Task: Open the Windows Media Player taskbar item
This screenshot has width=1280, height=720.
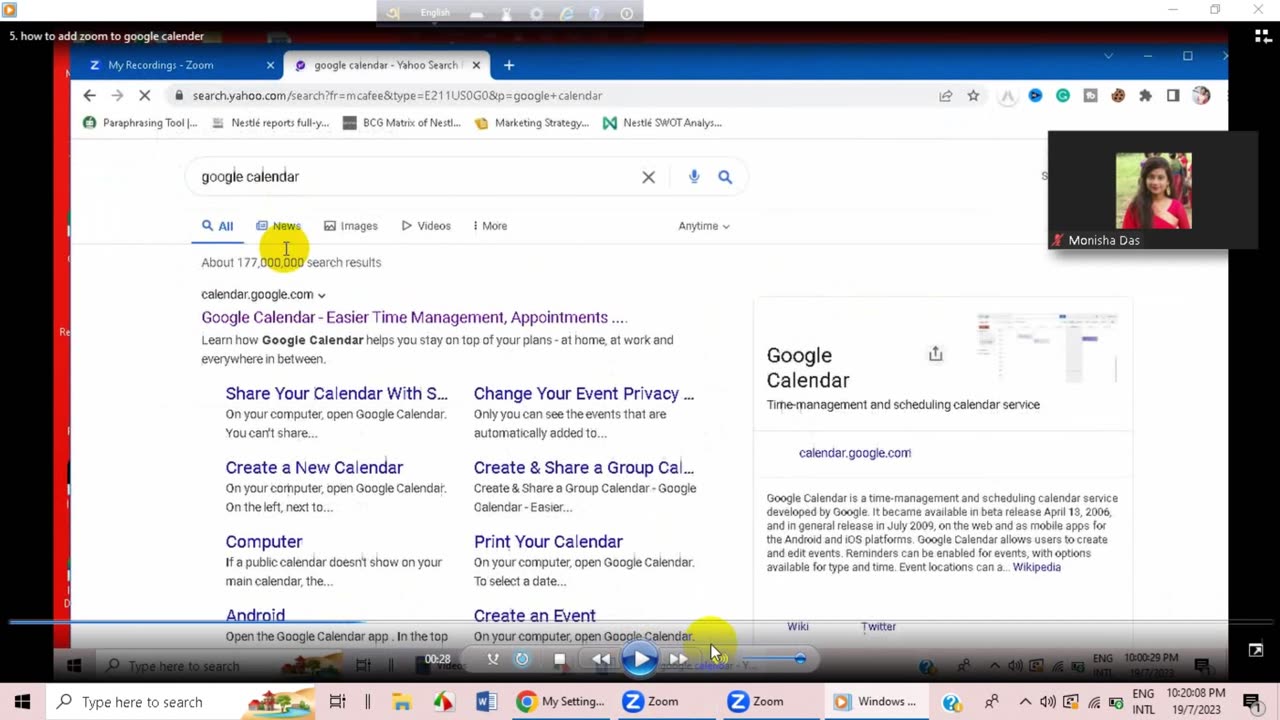Action: (x=875, y=702)
